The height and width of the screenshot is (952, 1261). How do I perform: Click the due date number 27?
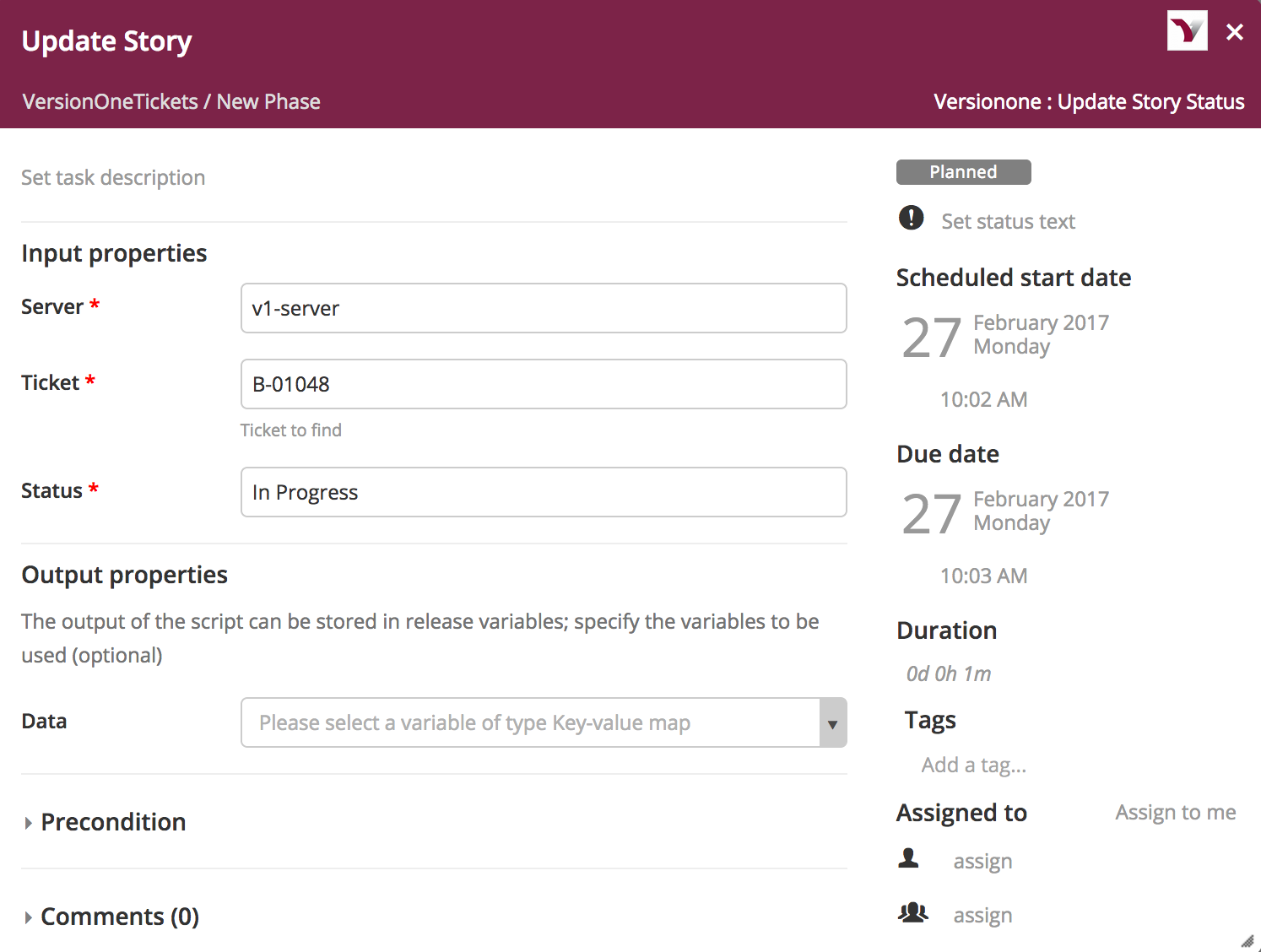click(931, 514)
